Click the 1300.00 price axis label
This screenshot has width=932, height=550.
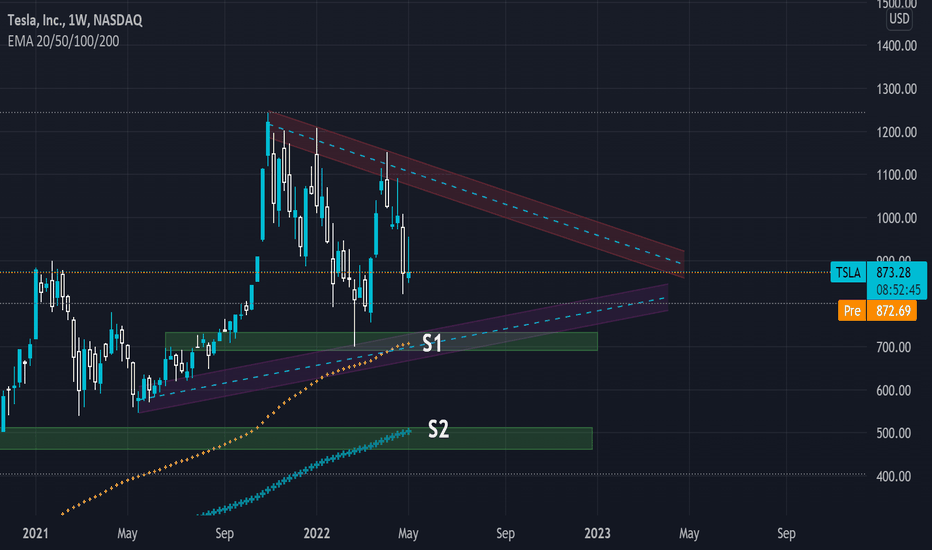point(896,89)
